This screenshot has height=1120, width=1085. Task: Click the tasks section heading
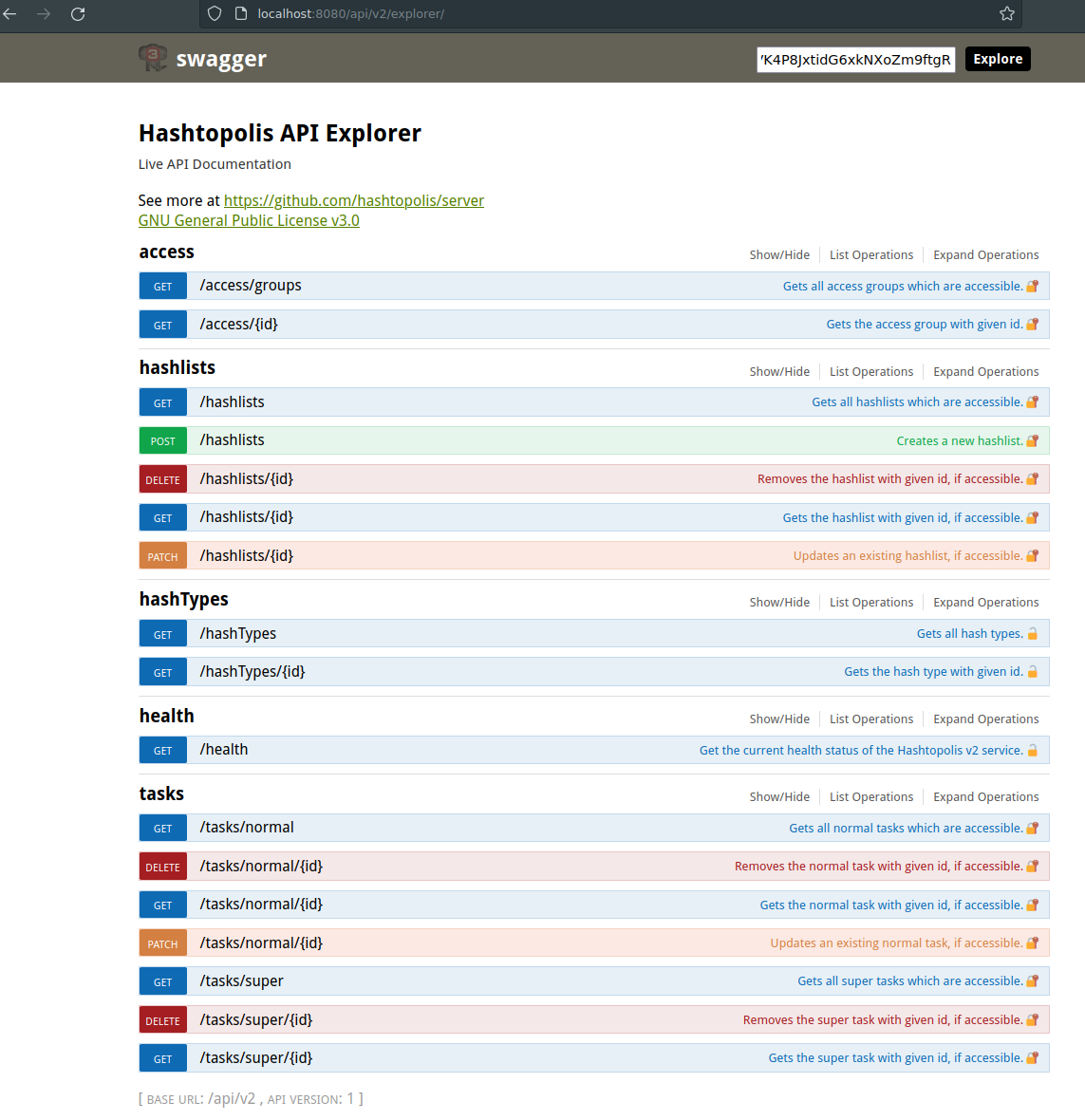point(161,793)
